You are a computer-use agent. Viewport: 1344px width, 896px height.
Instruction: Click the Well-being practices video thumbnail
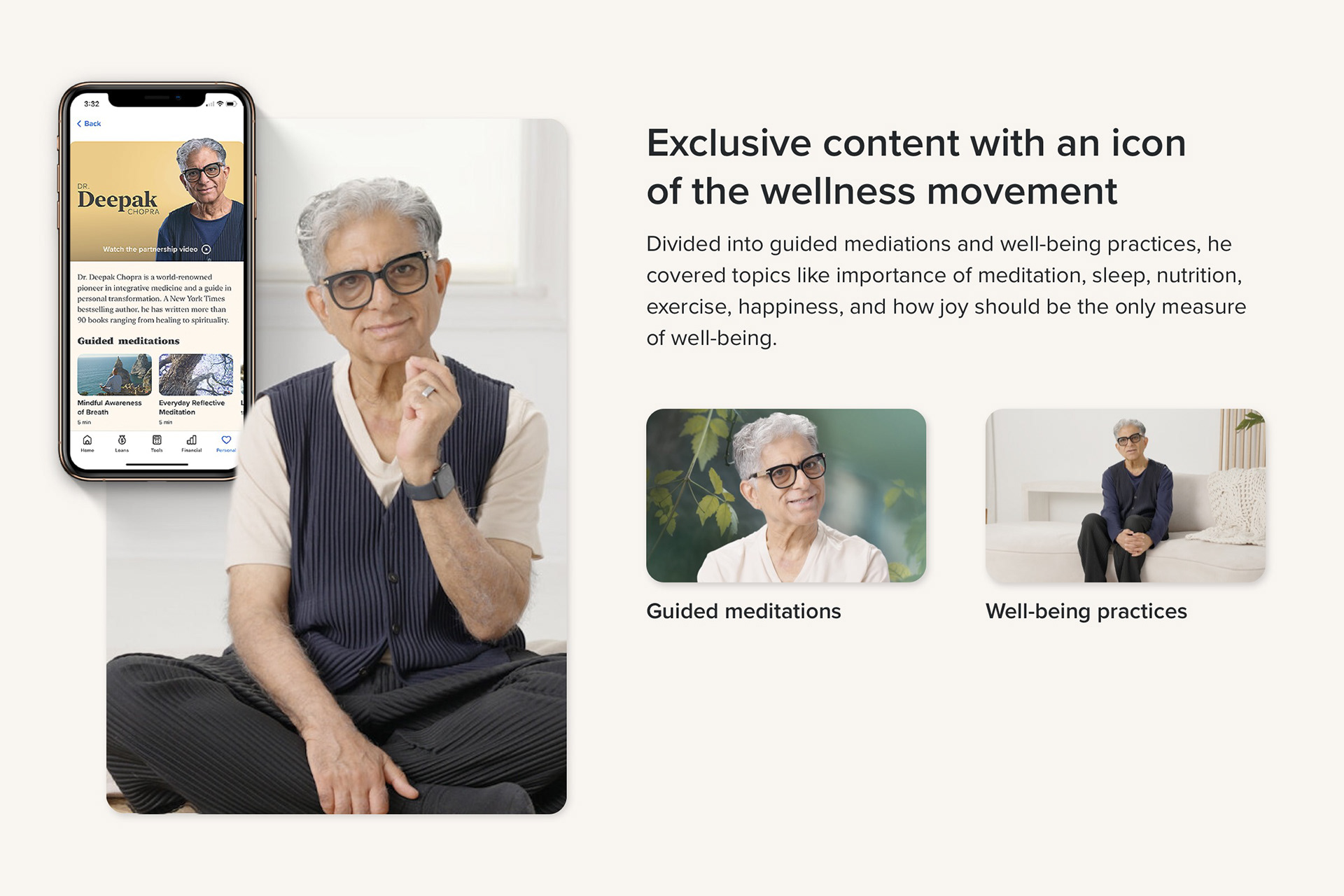tap(1125, 496)
